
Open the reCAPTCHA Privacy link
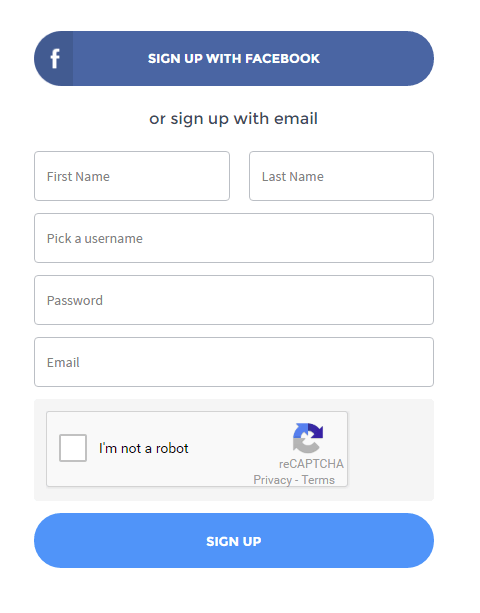pyautogui.click(x=272, y=480)
